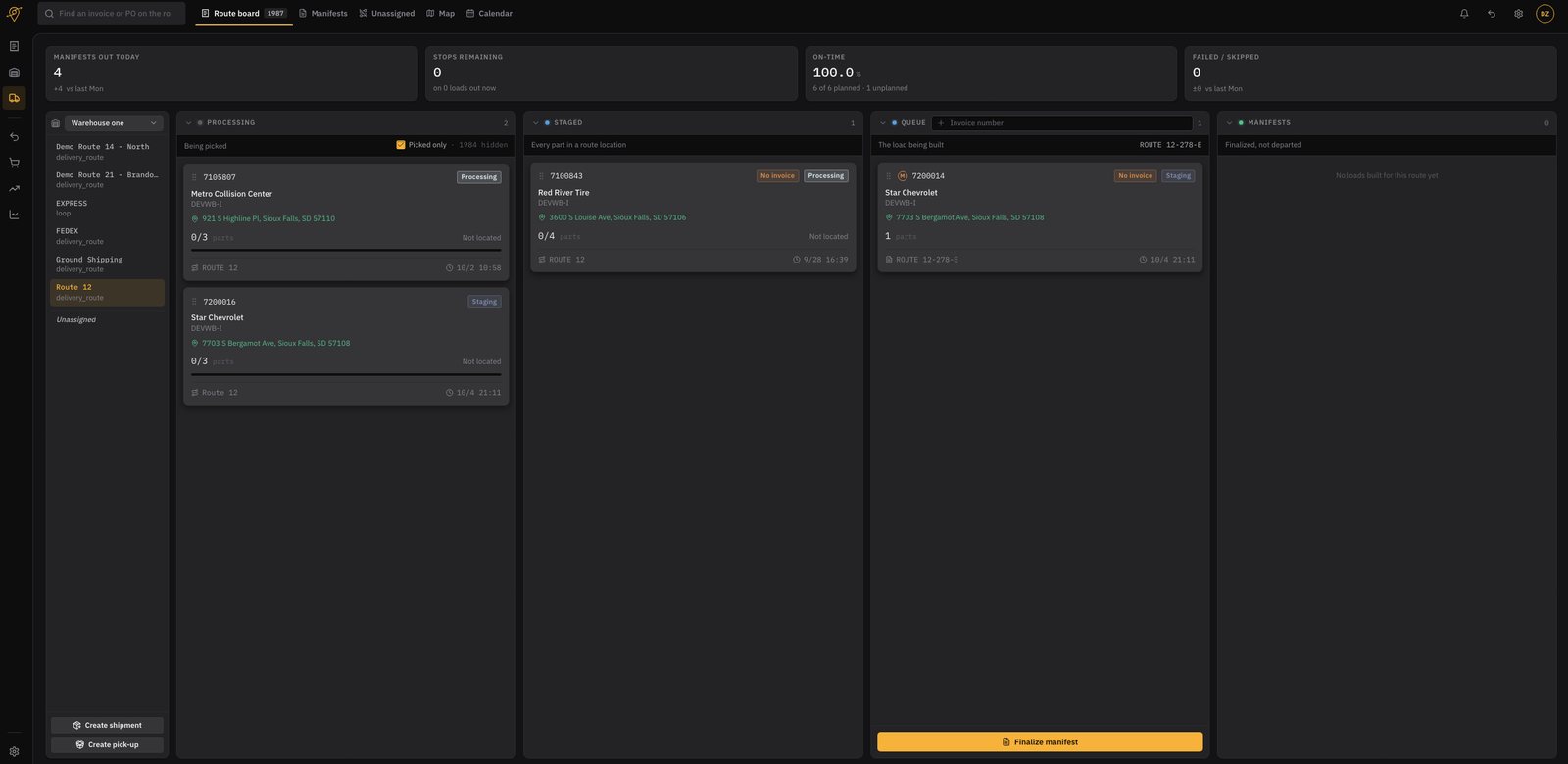
Task: Select Demo Route 14 - North route
Action: click(107, 152)
